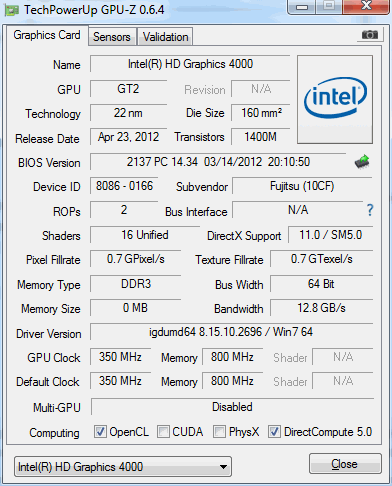Minimize the GPU-Z window
The height and width of the screenshot is (486, 392).
click(302, 7)
